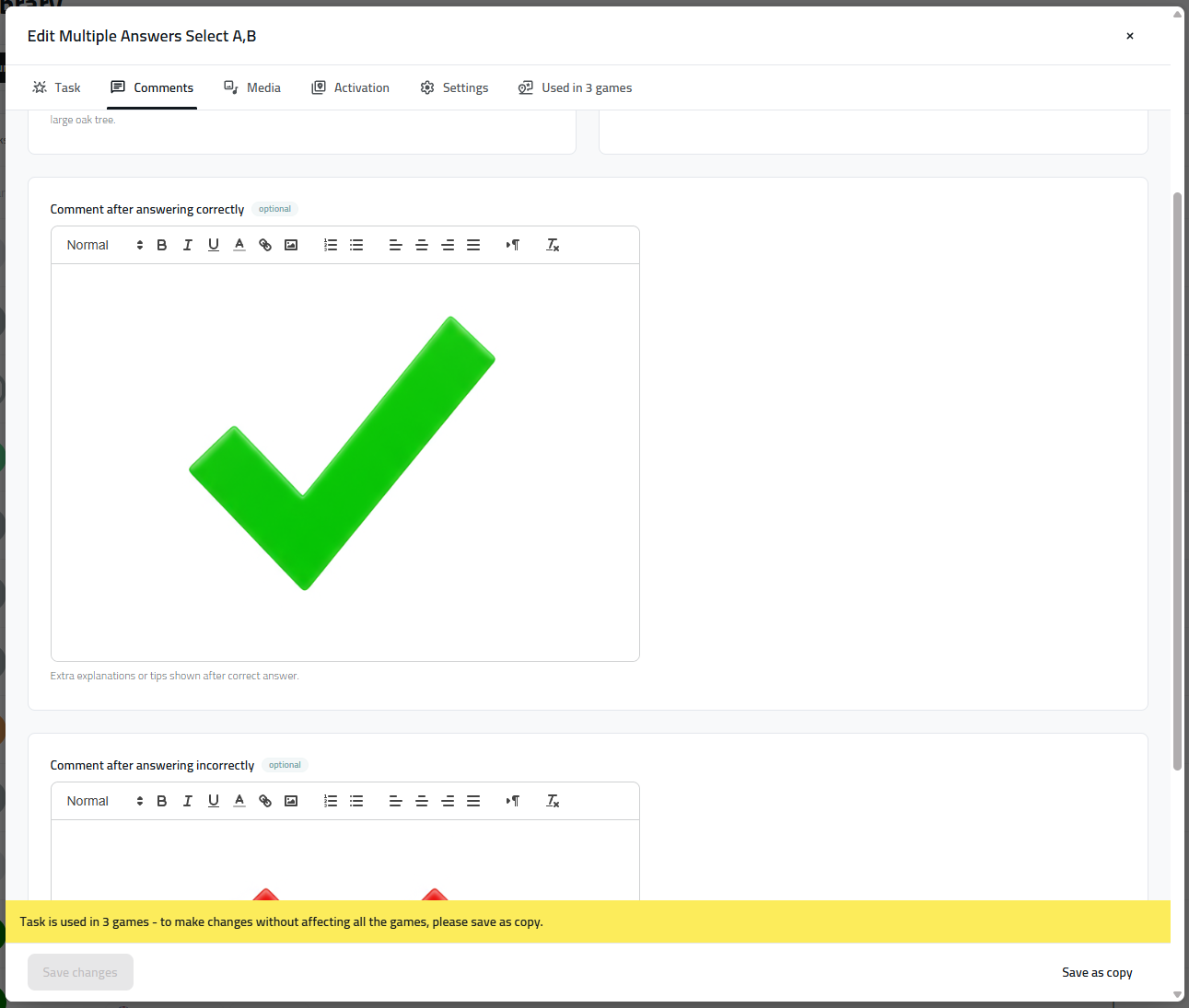Click Save as copy button
Screen dimensions: 1189x1008
[1097, 972]
